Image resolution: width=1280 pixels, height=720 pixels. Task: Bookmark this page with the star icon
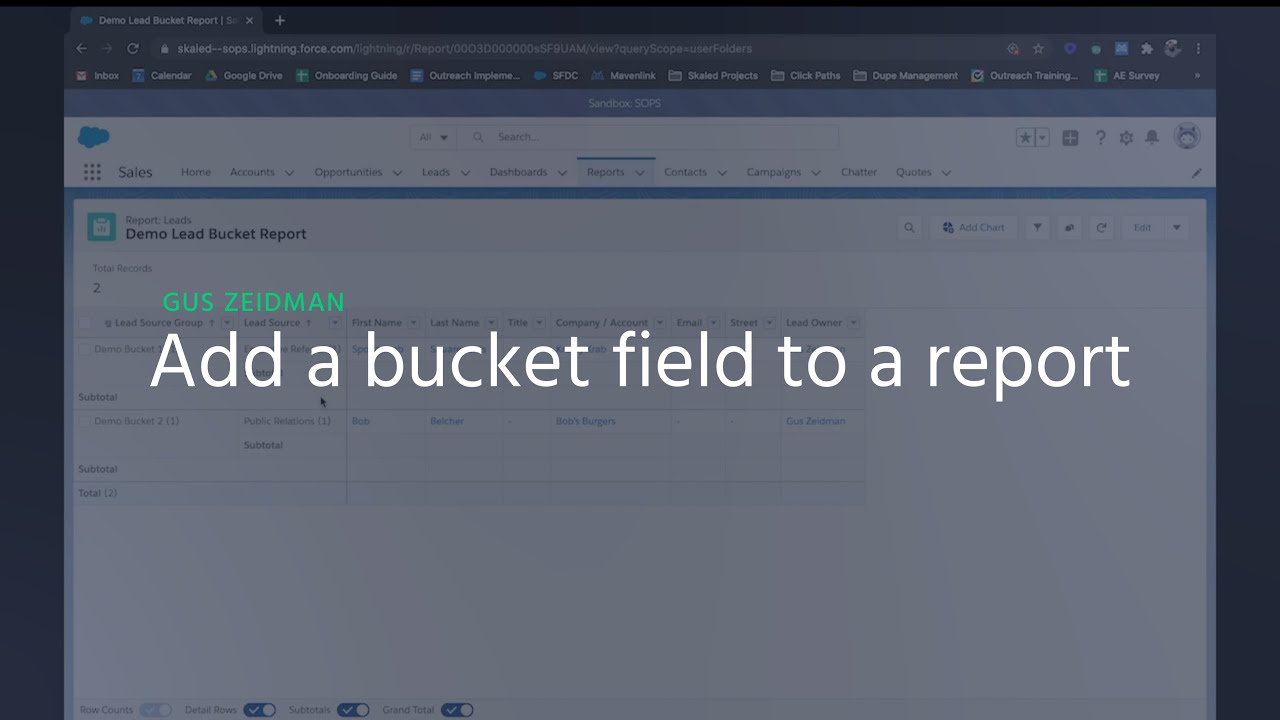(1038, 48)
